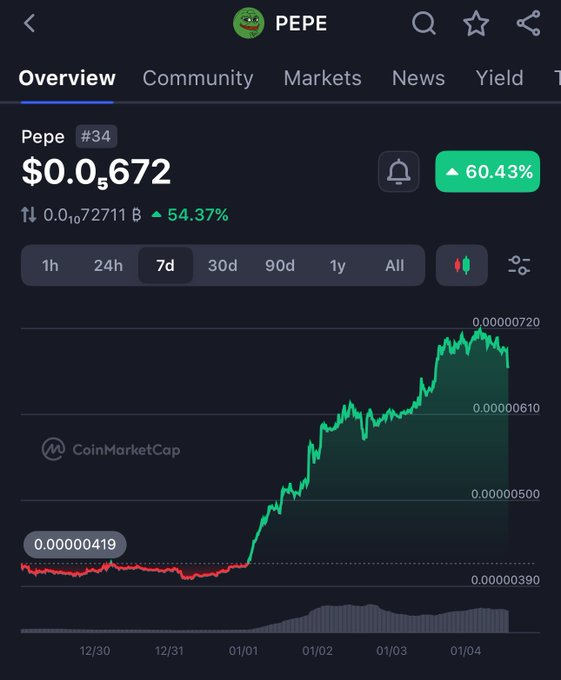Tap the volume bars under the chart
Image resolution: width=561 pixels, height=680 pixels.
(x=264, y=619)
